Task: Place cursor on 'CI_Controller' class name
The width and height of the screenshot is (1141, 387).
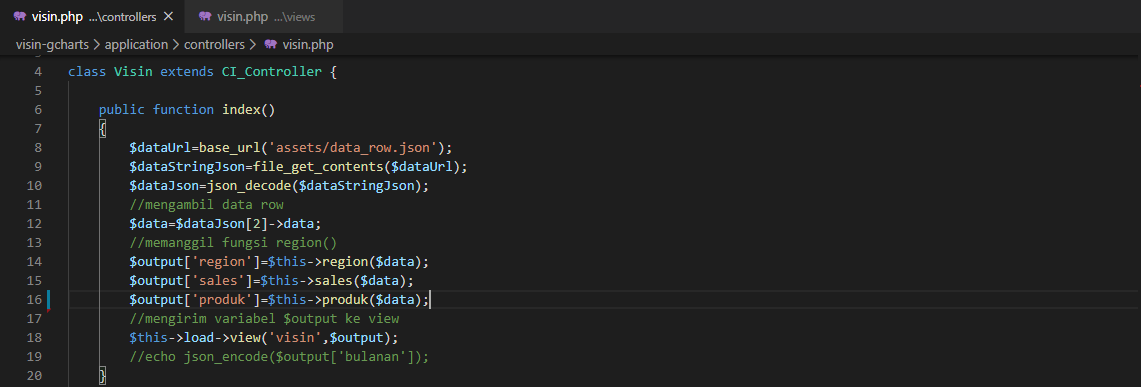Action: tap(271, 72)
